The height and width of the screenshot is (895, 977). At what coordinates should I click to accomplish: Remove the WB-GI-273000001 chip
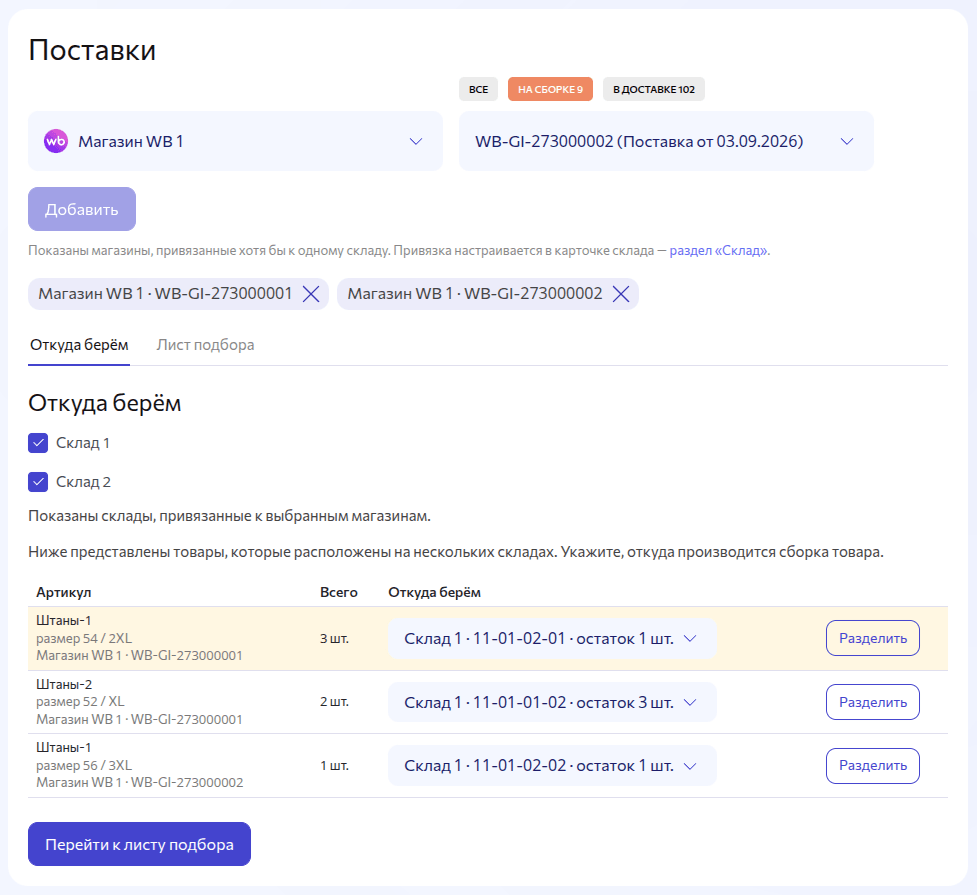[x=311, y=294]
